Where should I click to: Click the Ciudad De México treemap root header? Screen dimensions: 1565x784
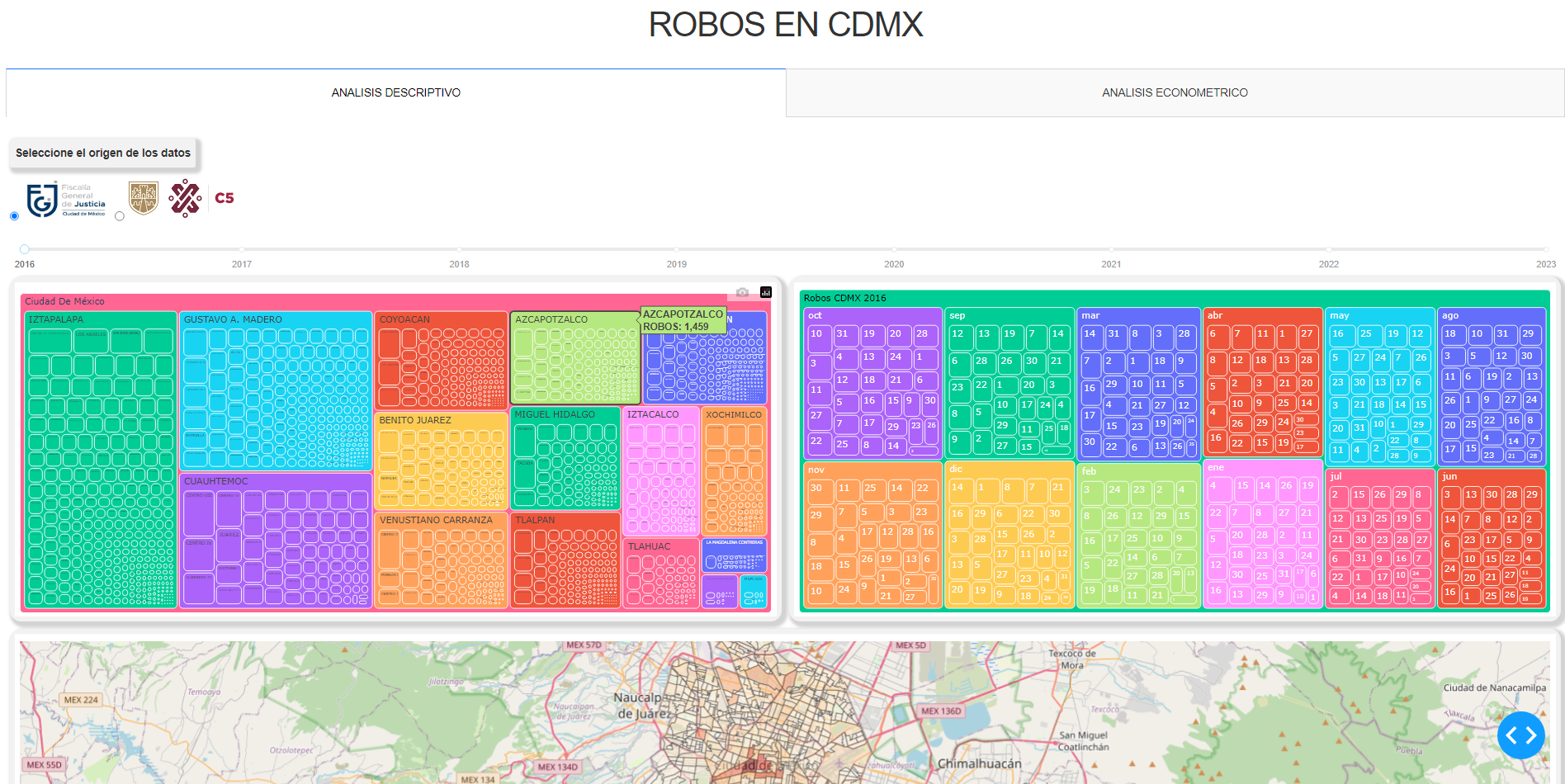tap(64, 301)
